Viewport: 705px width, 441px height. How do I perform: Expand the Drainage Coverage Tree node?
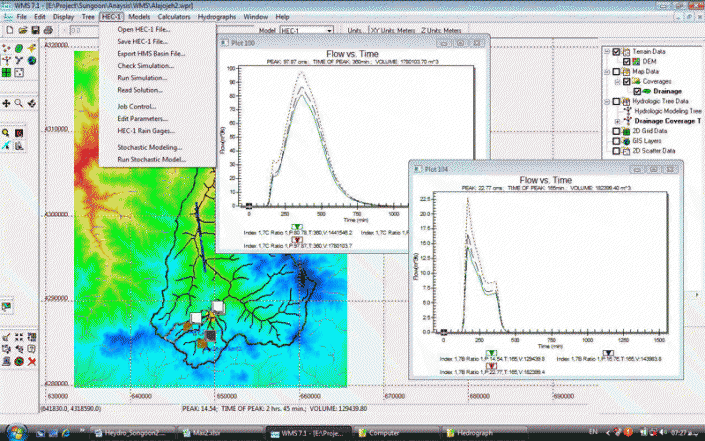pyautogui.click(x=617, y=121)
